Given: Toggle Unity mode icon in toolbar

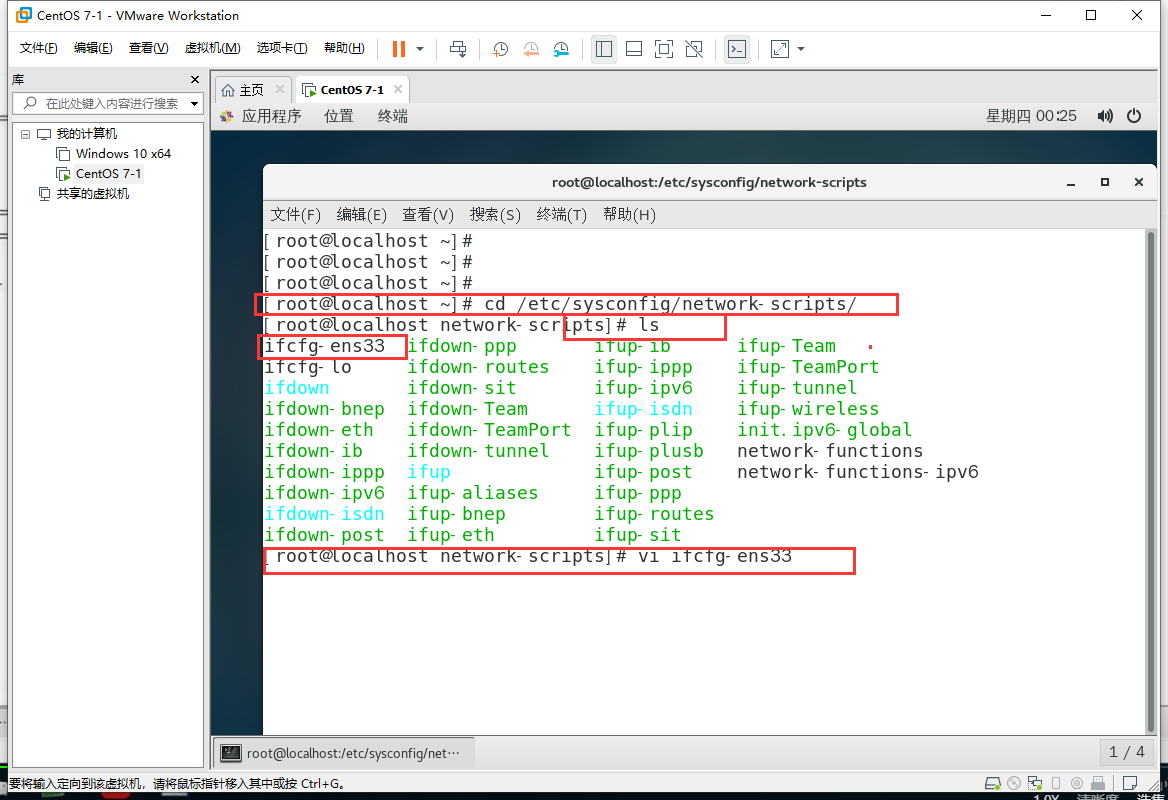Looking at the screenshot, I should [694, 49].
